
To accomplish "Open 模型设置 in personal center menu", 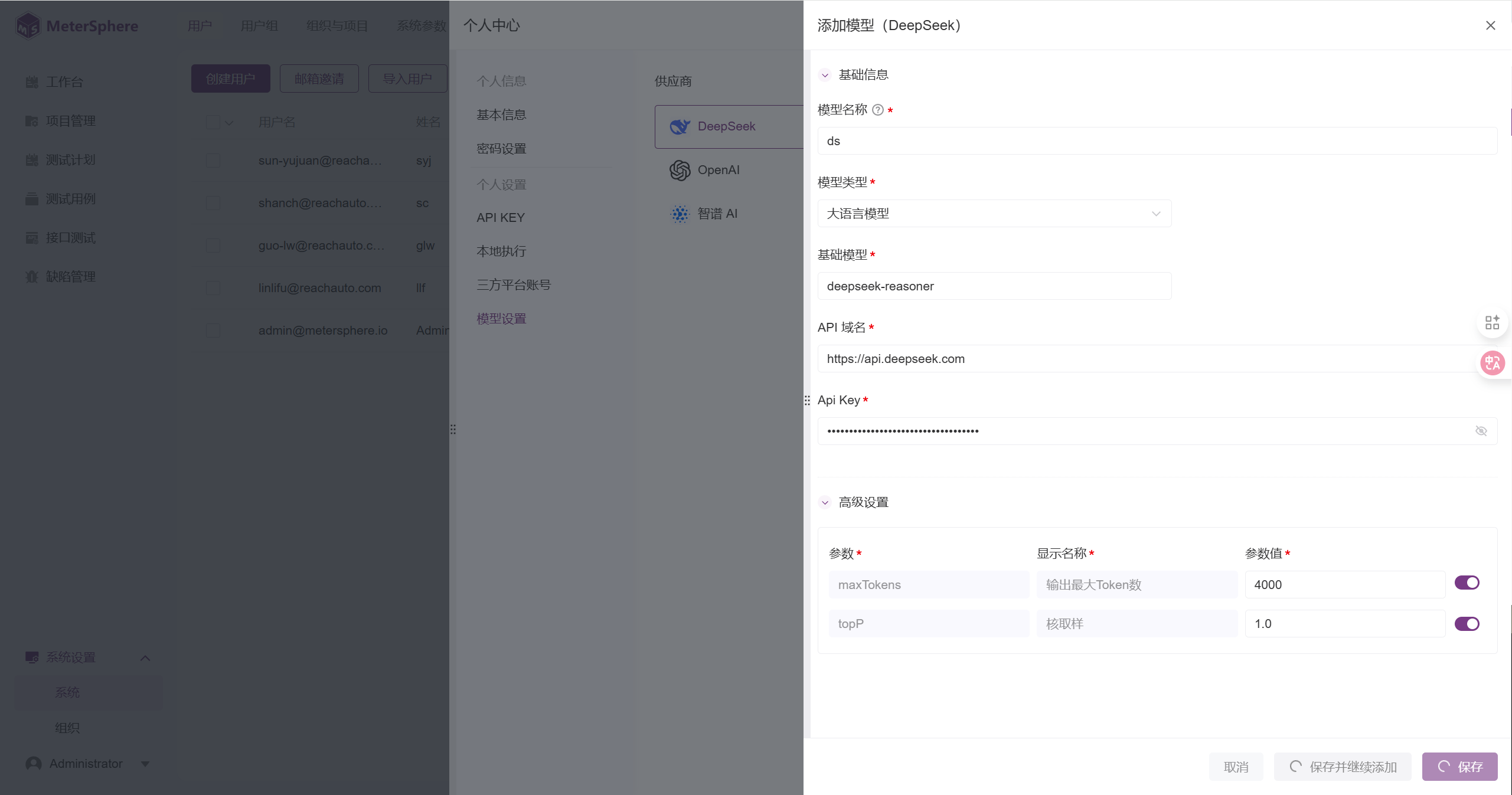I will coord(501,319).
